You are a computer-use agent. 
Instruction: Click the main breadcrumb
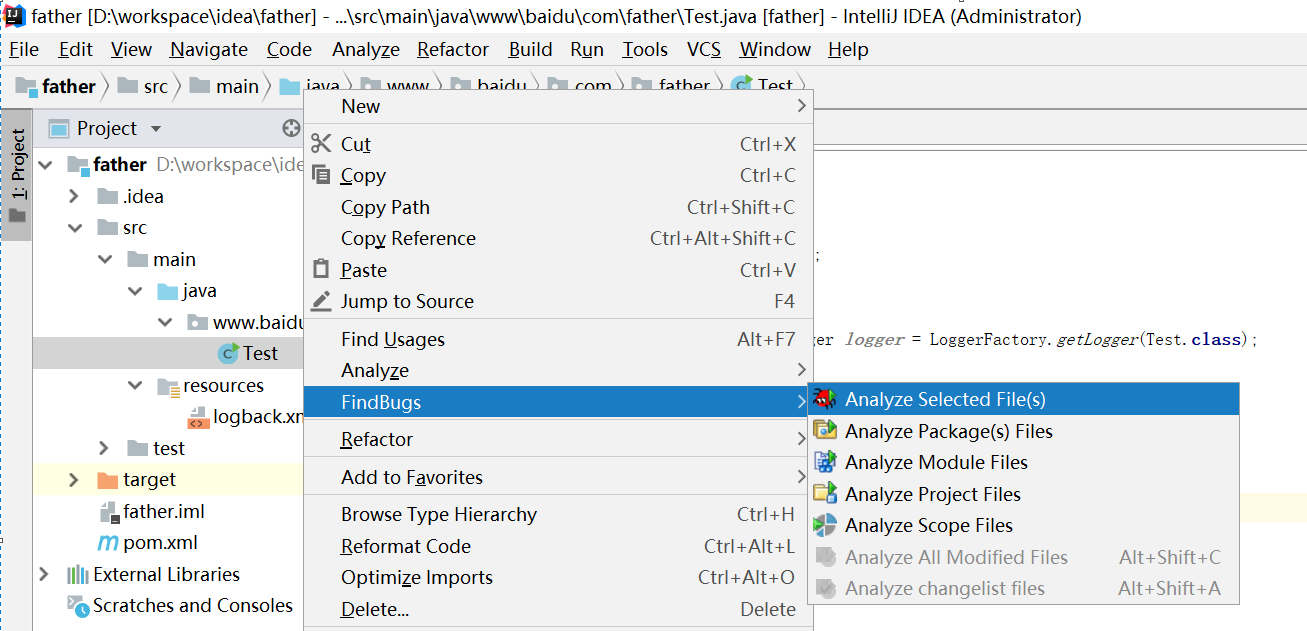point(226,86)
